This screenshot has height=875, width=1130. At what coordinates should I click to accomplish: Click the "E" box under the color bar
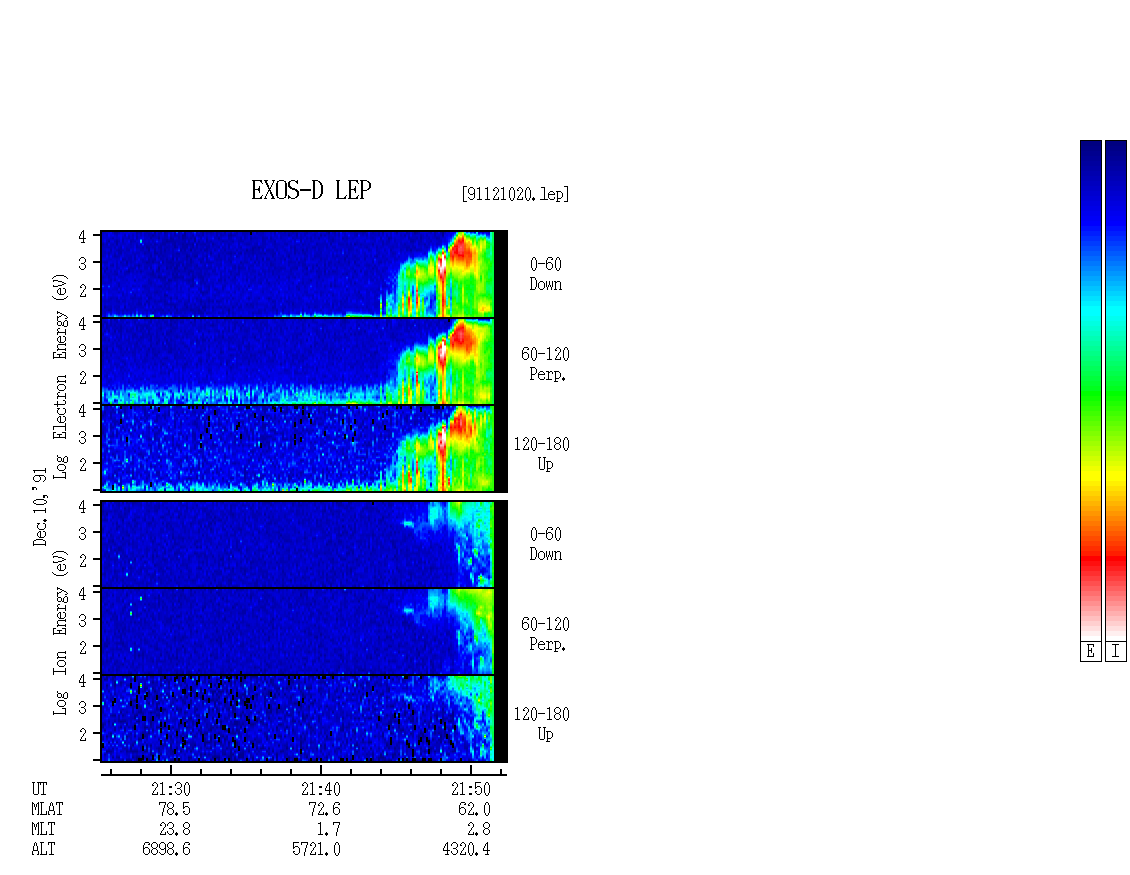pyautogui.click(x=1090, y=652)
